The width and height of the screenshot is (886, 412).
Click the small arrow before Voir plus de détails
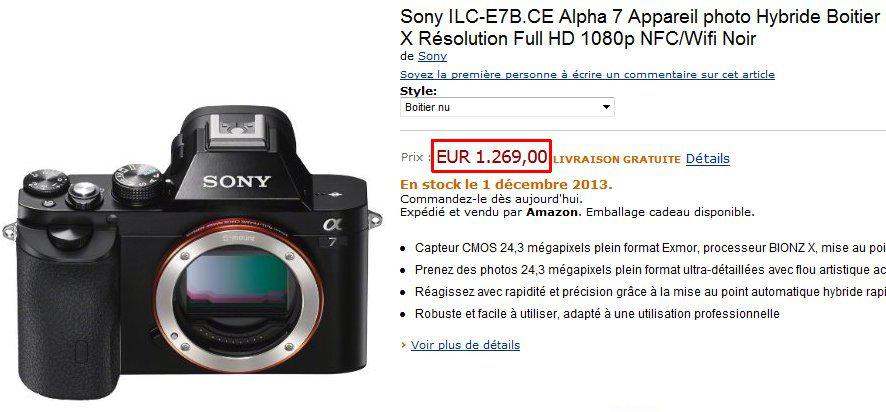point(403,345)
